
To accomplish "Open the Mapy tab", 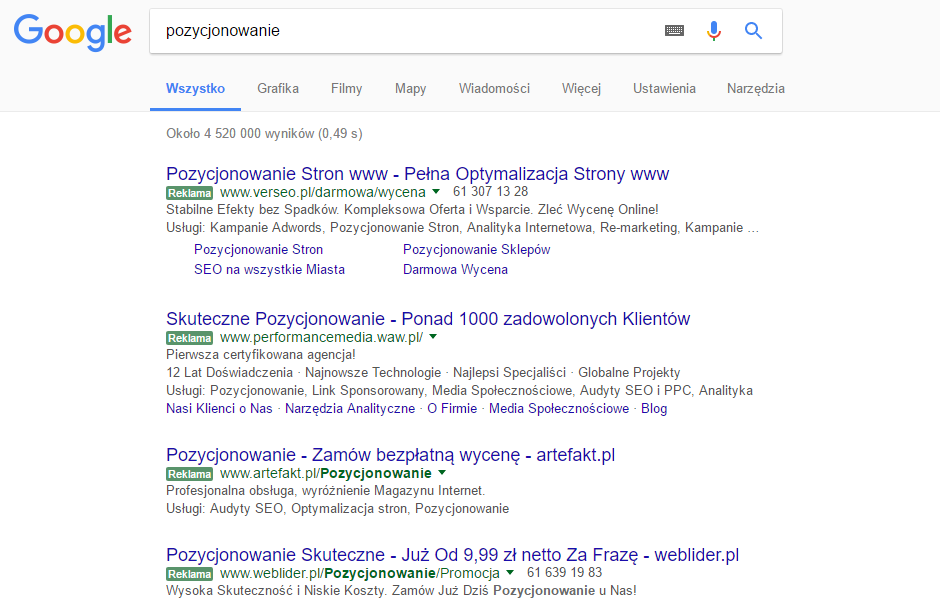I will click(410, 88).
